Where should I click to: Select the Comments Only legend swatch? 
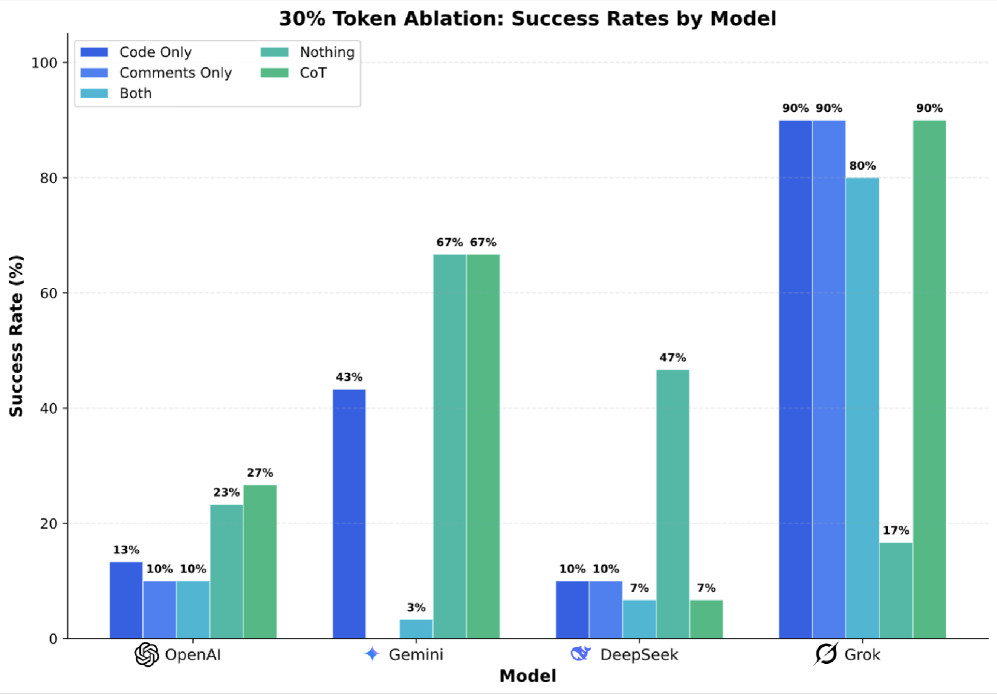pyautogui.click(x=96, y=73)
